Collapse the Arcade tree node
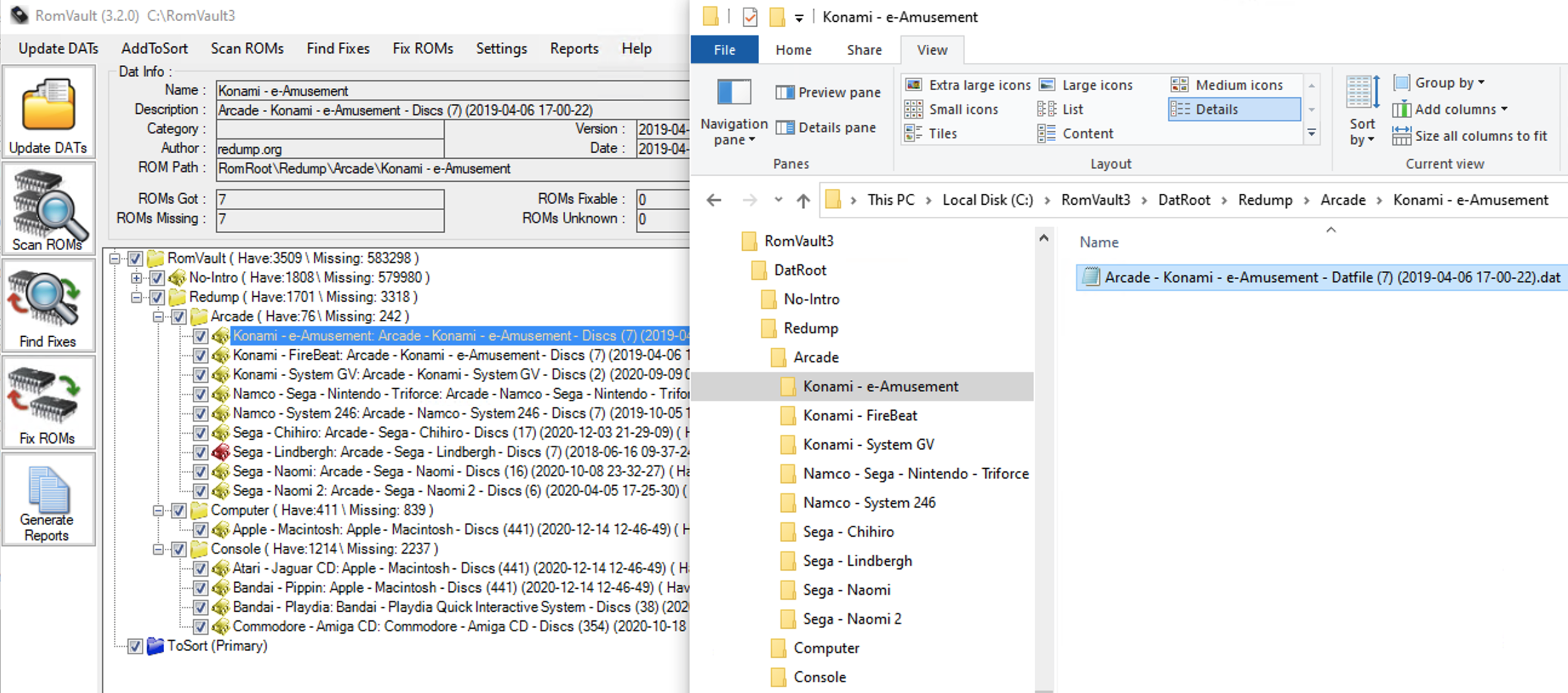This screenshot has height=693, width=1568. 158,317
